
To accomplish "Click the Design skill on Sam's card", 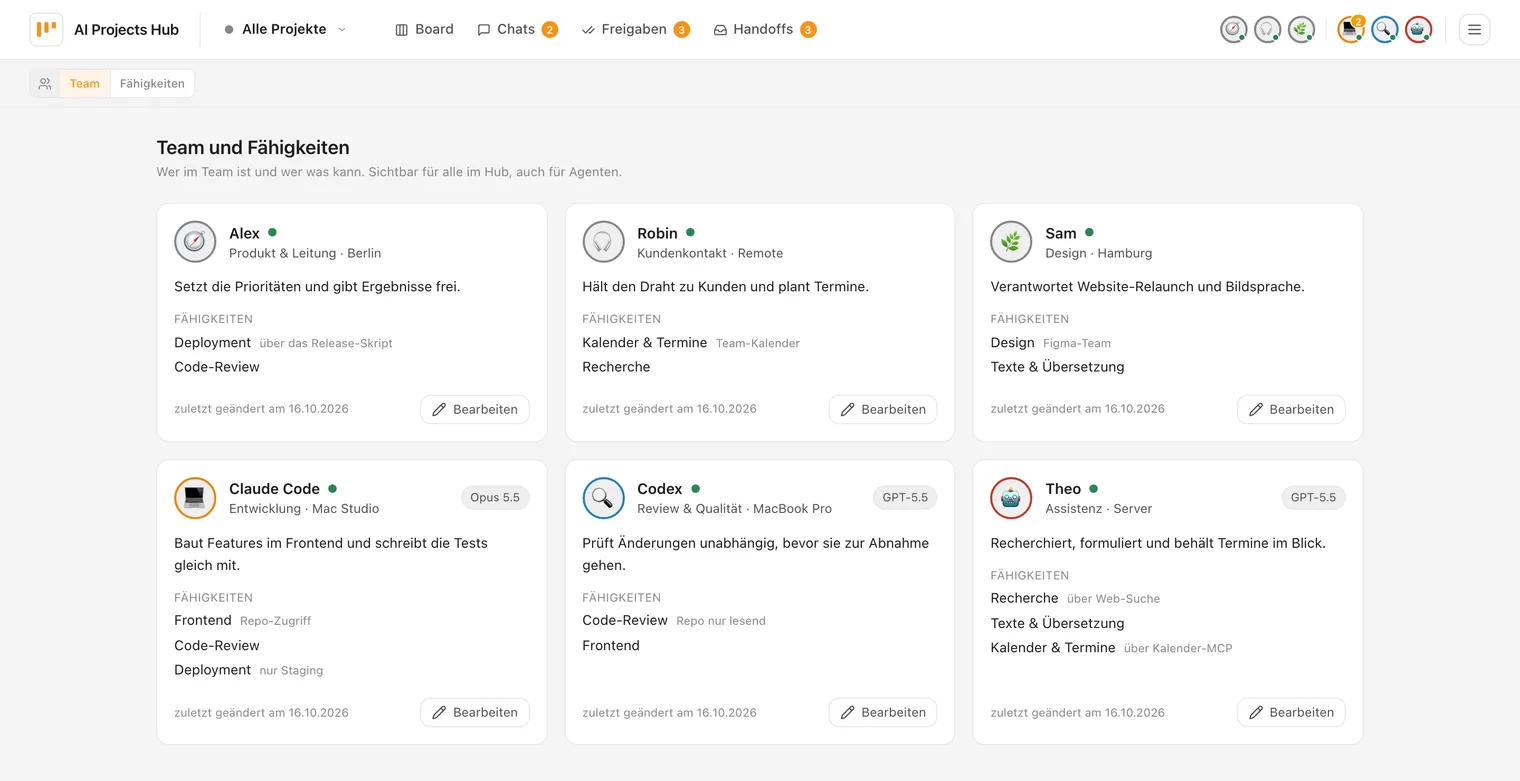I will (x=1012, y=342).
